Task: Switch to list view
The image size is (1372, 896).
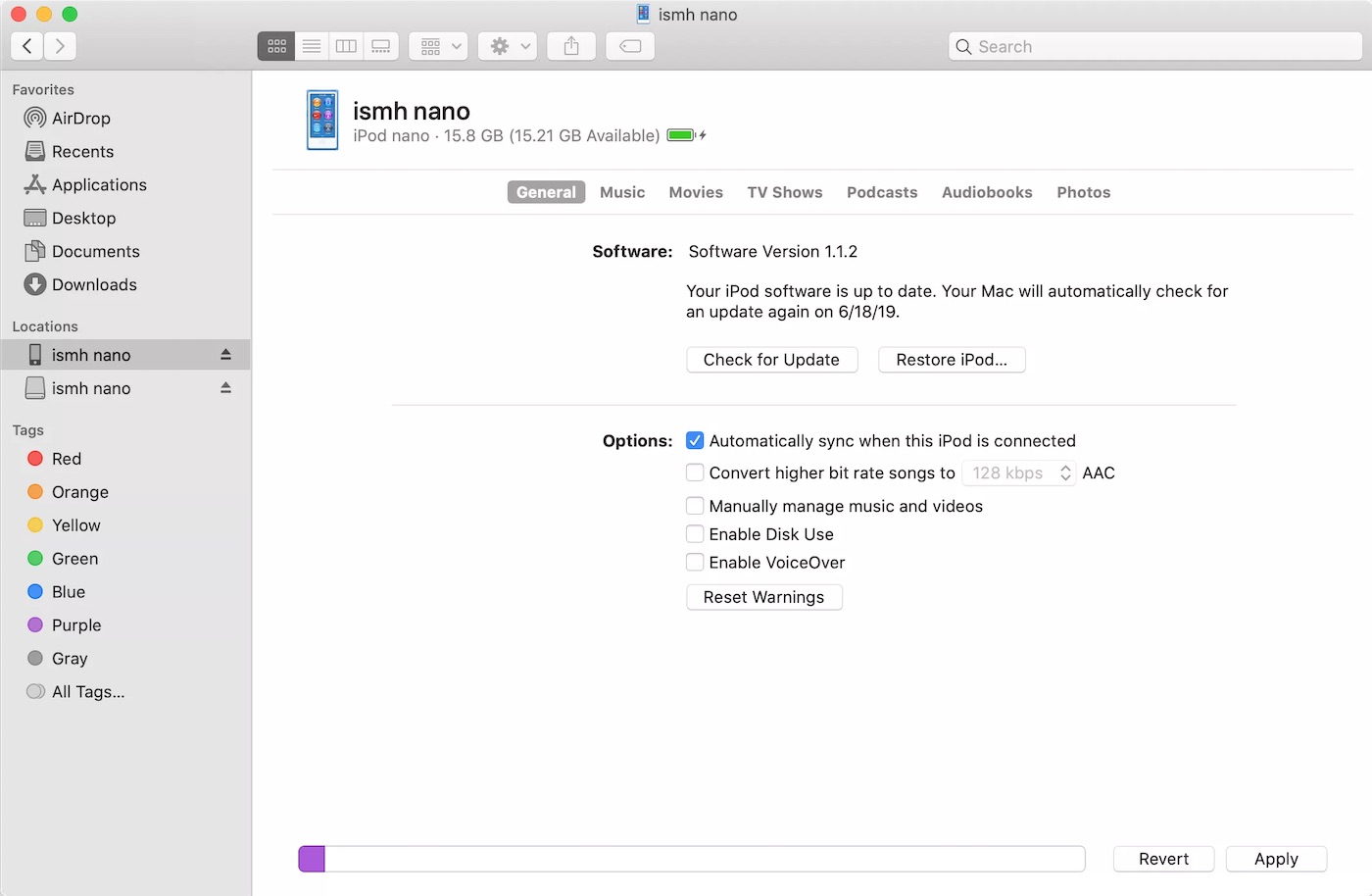Action: (x=312, y=46)
